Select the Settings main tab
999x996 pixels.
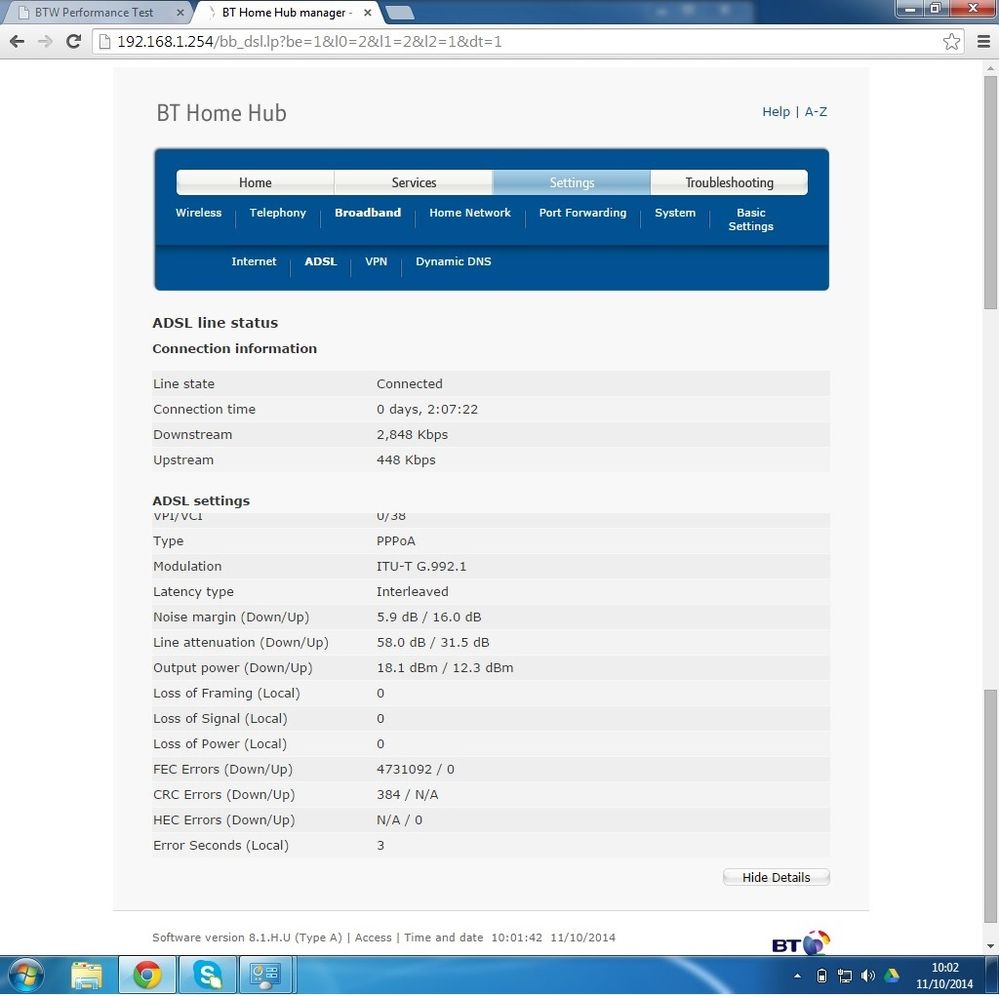coord(571,182)
